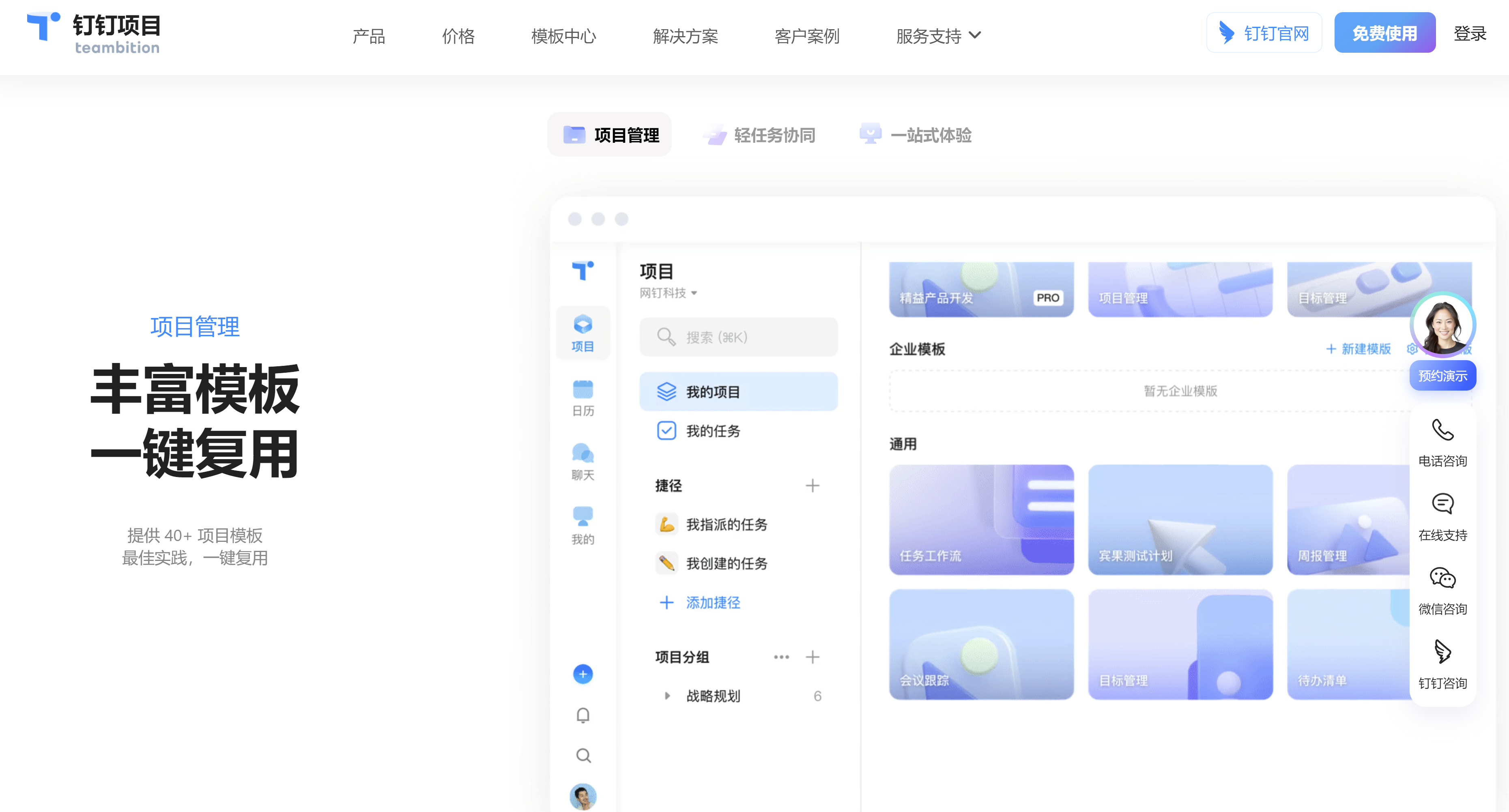Click the Teambition T logo inside the app mockup
Viewport: 1509px width, 812px height.
click(x=582, y=271)
